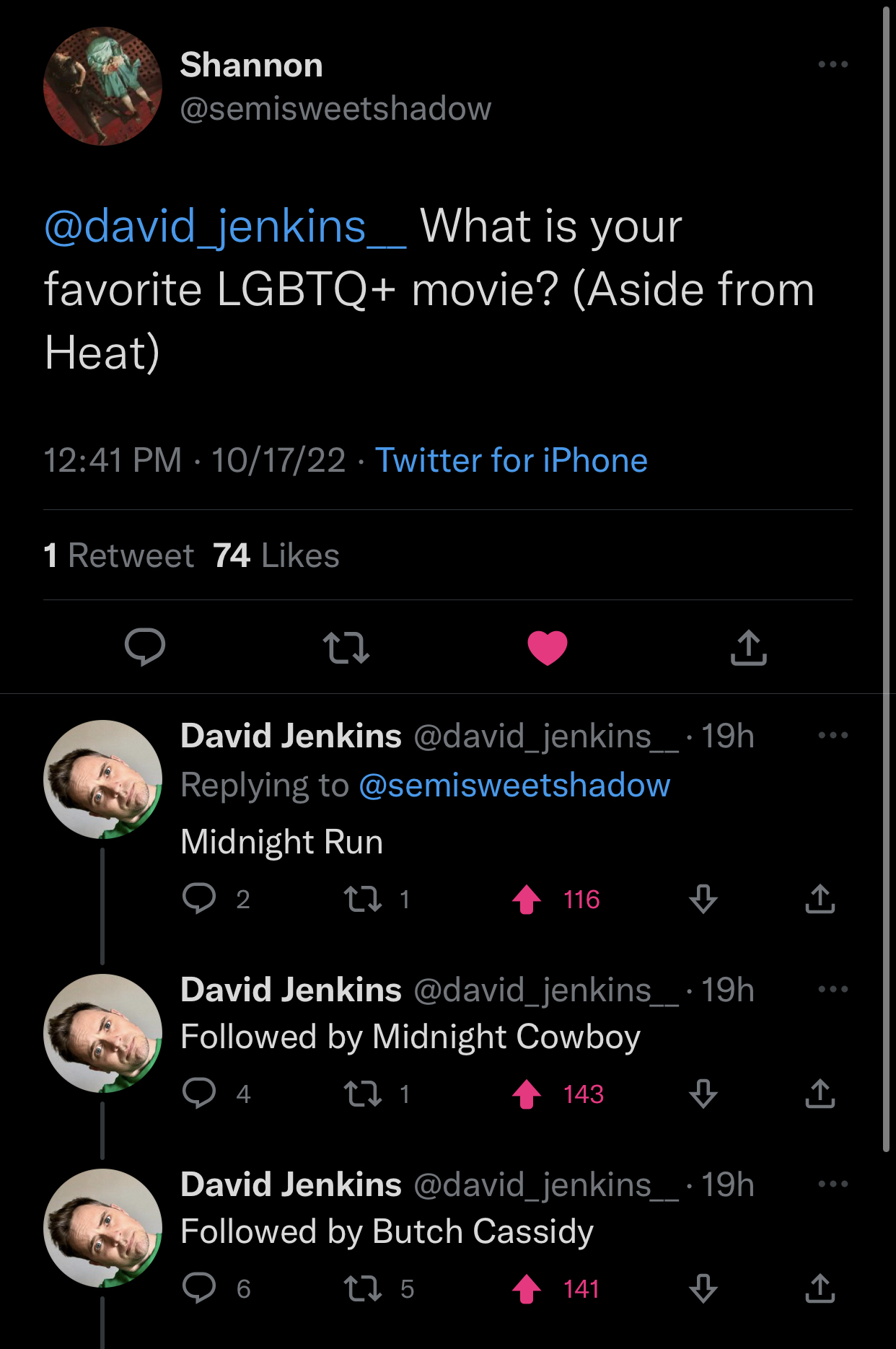Open more options on Midnight Run reply
Image resolution: width=896 pixels, height=1349 pixels.
pyautogui.click(x=833, y=736)
